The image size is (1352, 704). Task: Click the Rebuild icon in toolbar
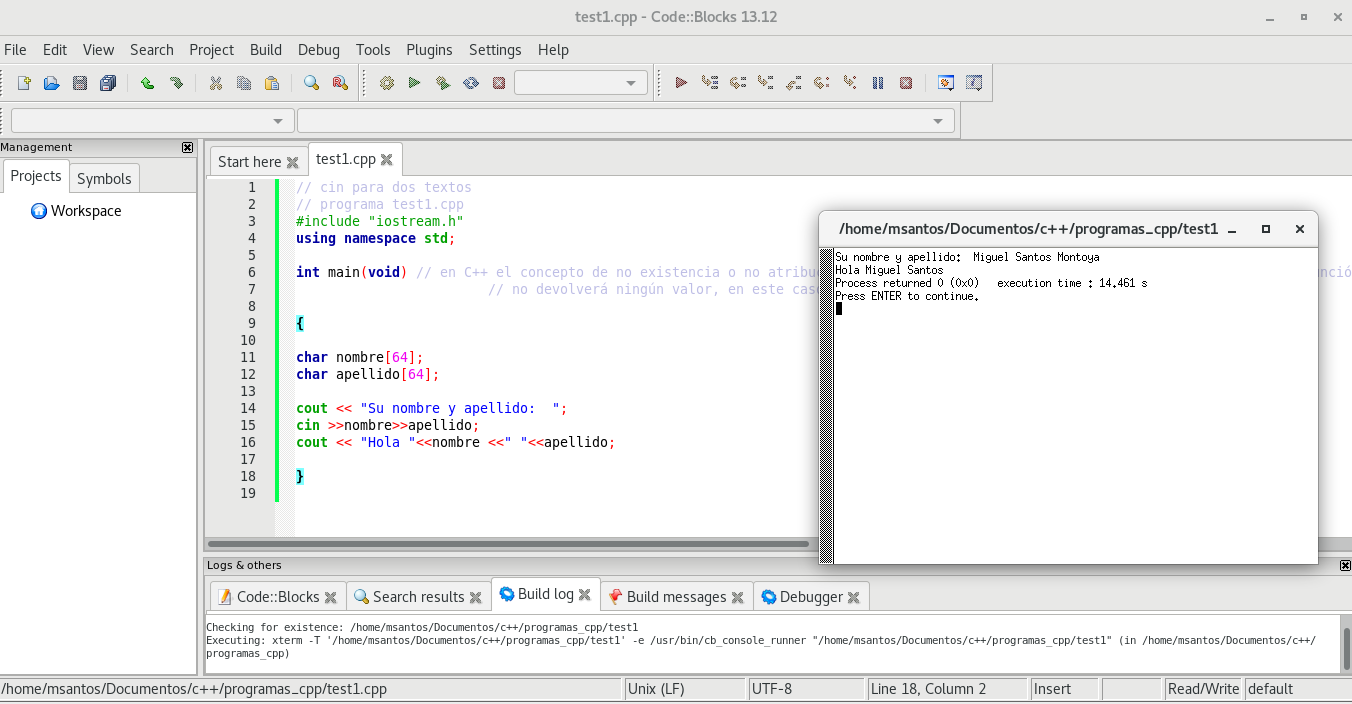tap(471, 83)
